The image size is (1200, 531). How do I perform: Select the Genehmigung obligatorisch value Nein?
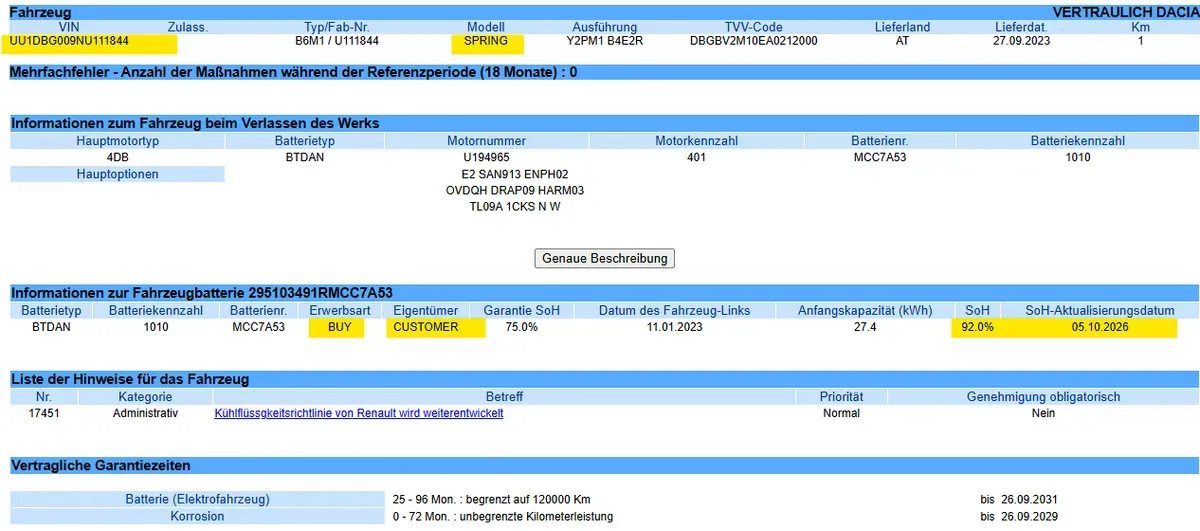coord(1043,413)
